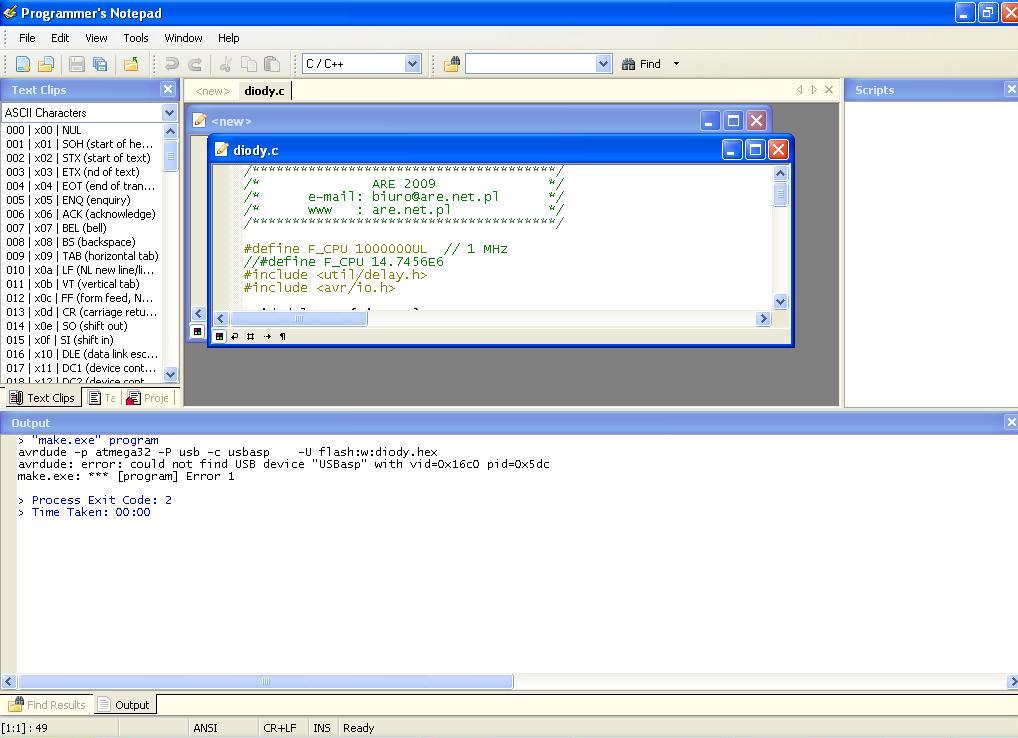Toggle word wrap in diody.c editor

point(235,336)
